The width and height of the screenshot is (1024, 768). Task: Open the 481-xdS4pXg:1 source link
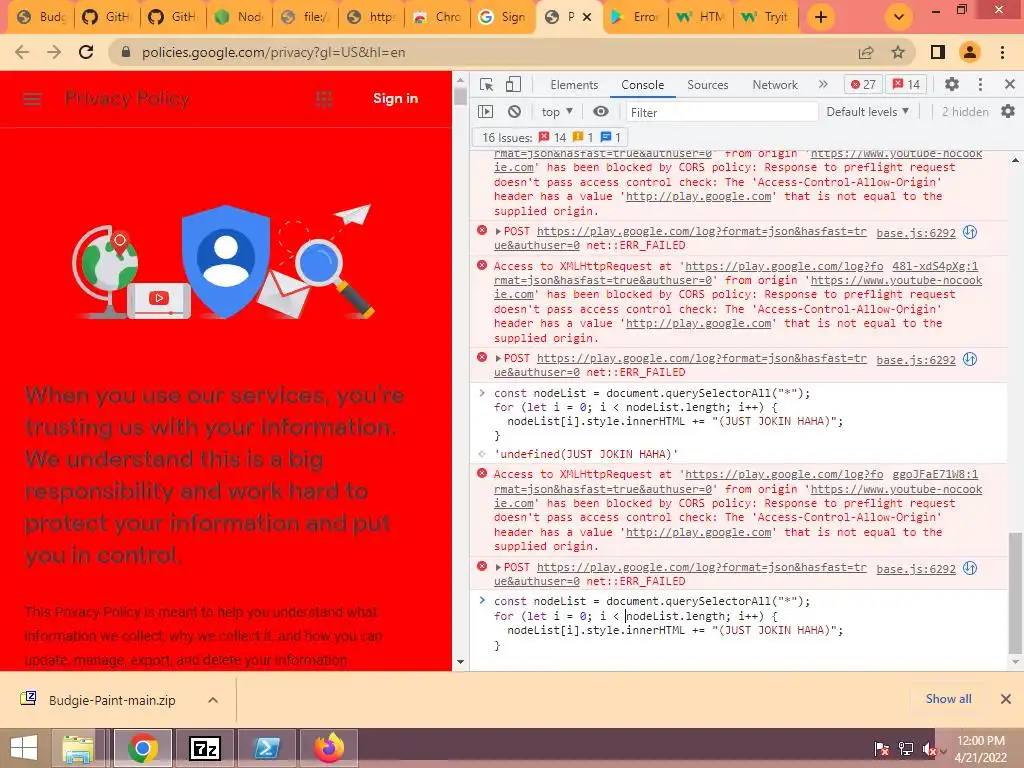pos(935,266)
